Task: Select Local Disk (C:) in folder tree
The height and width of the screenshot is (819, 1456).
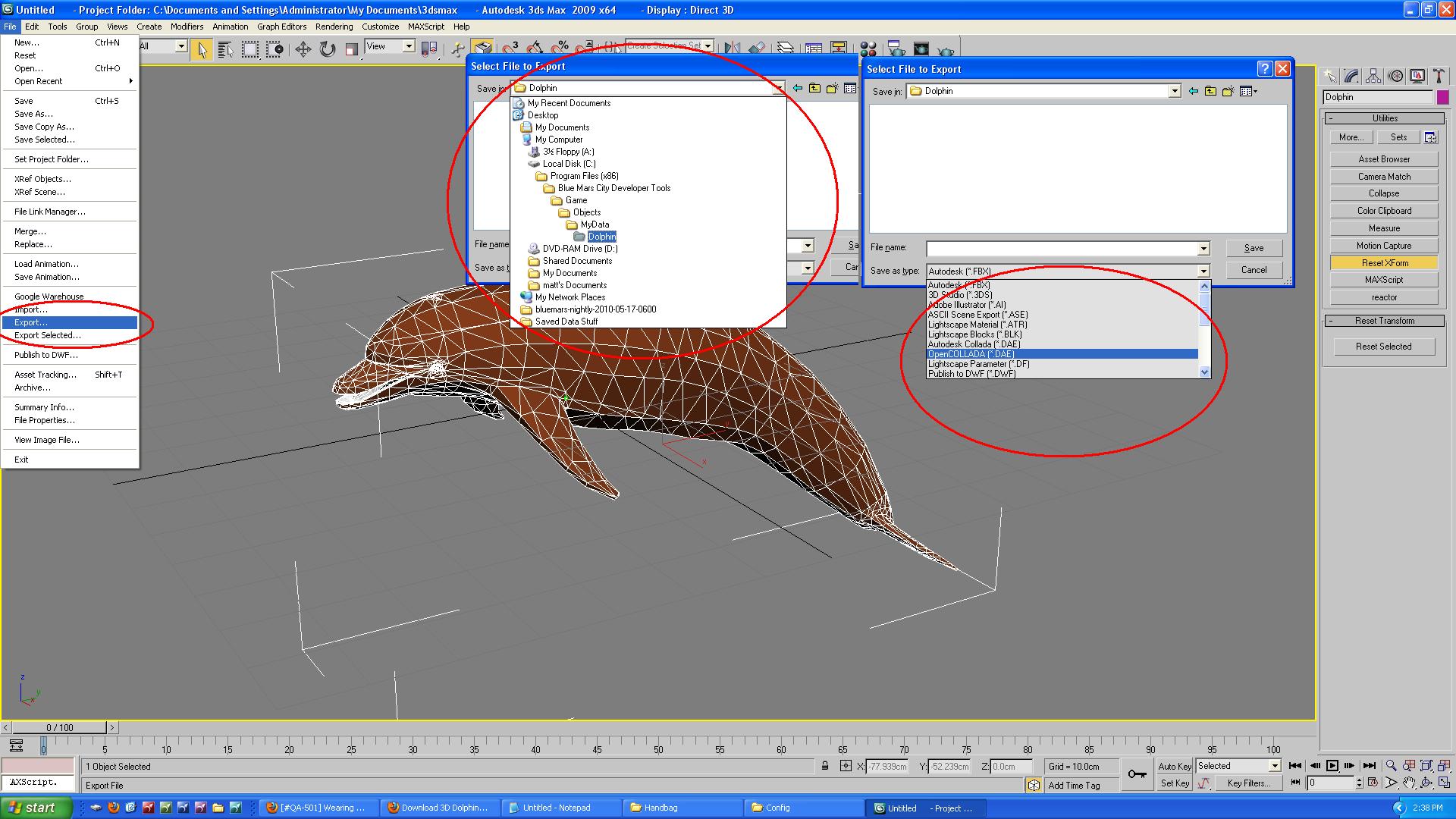Action: coord(569,164)
